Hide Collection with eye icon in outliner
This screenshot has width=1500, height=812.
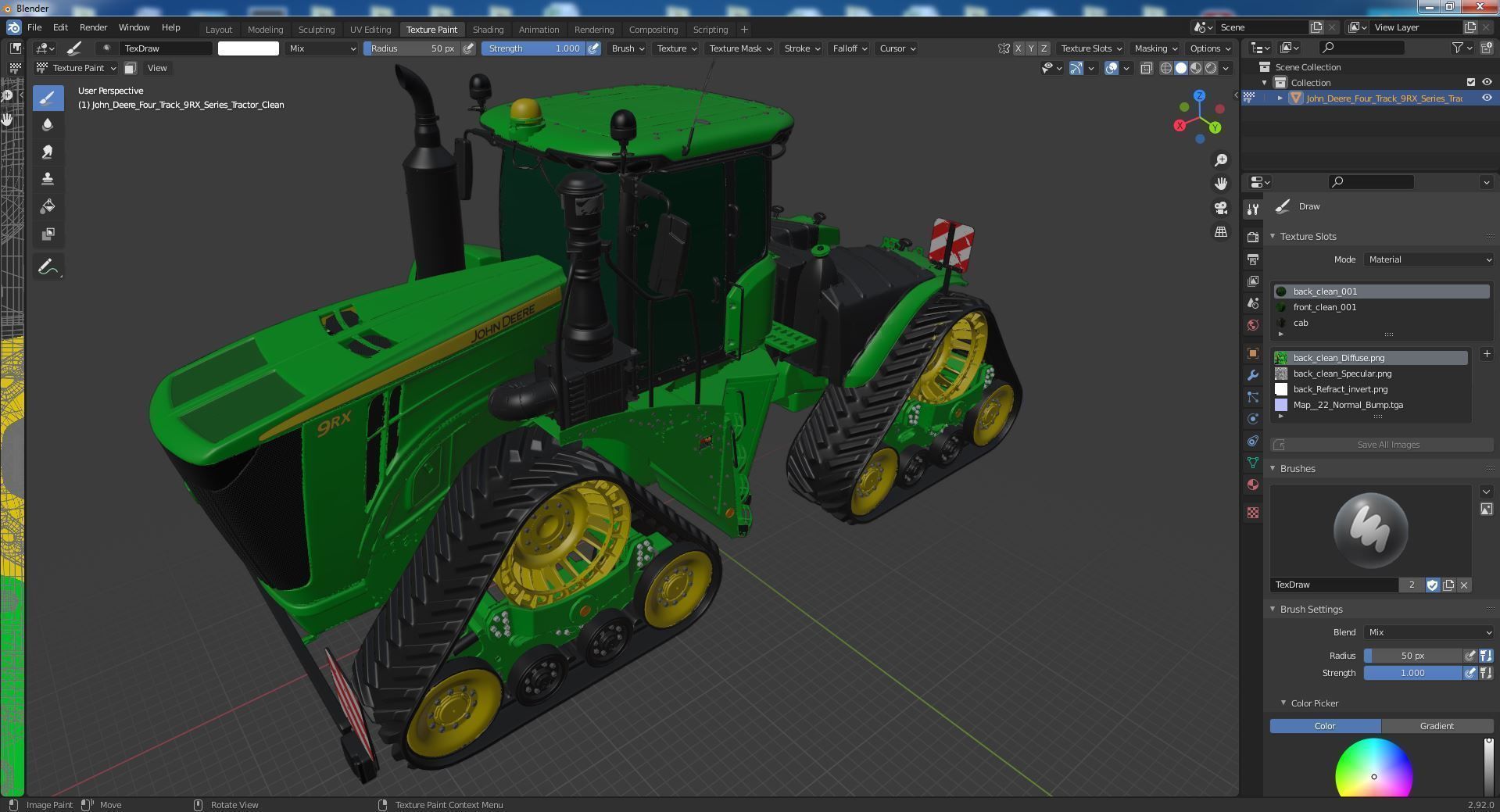tap(1487, 82)
